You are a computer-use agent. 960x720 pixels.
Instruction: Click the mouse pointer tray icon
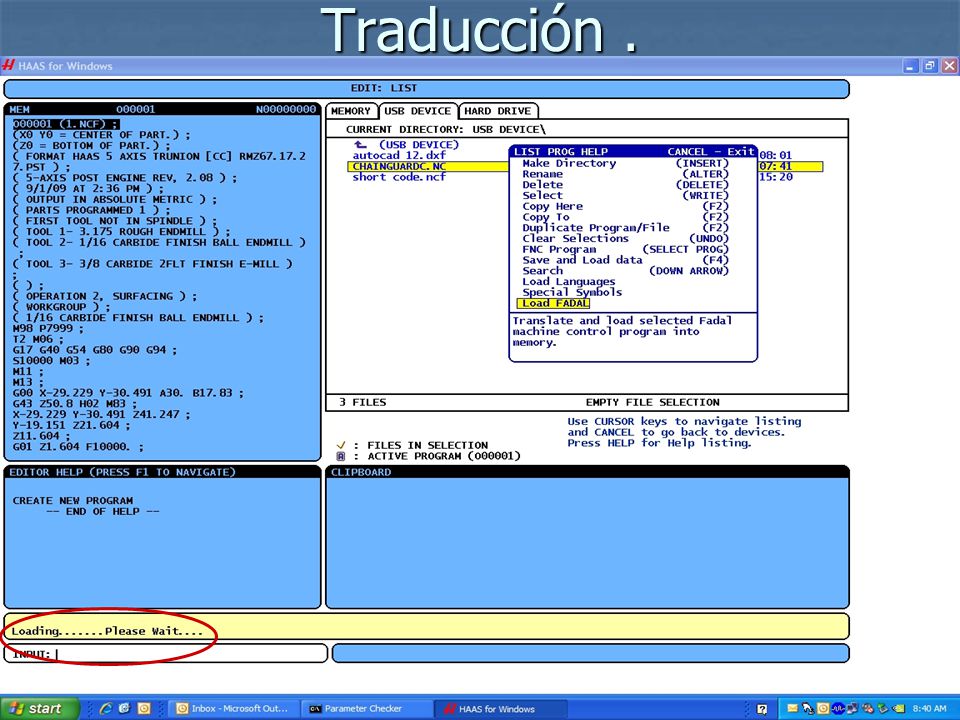(x=808, y=708)
